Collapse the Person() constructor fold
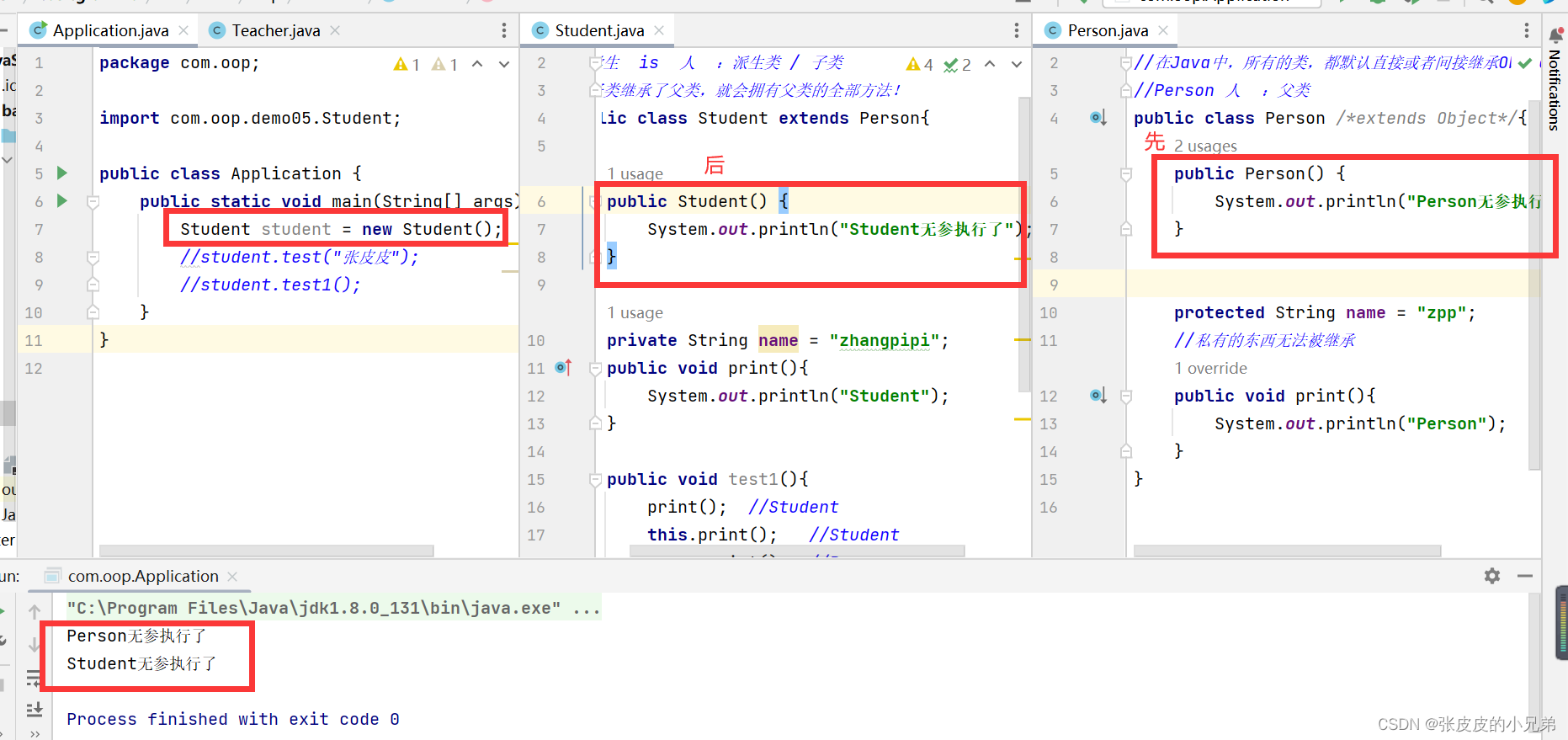 (1126, 174)
